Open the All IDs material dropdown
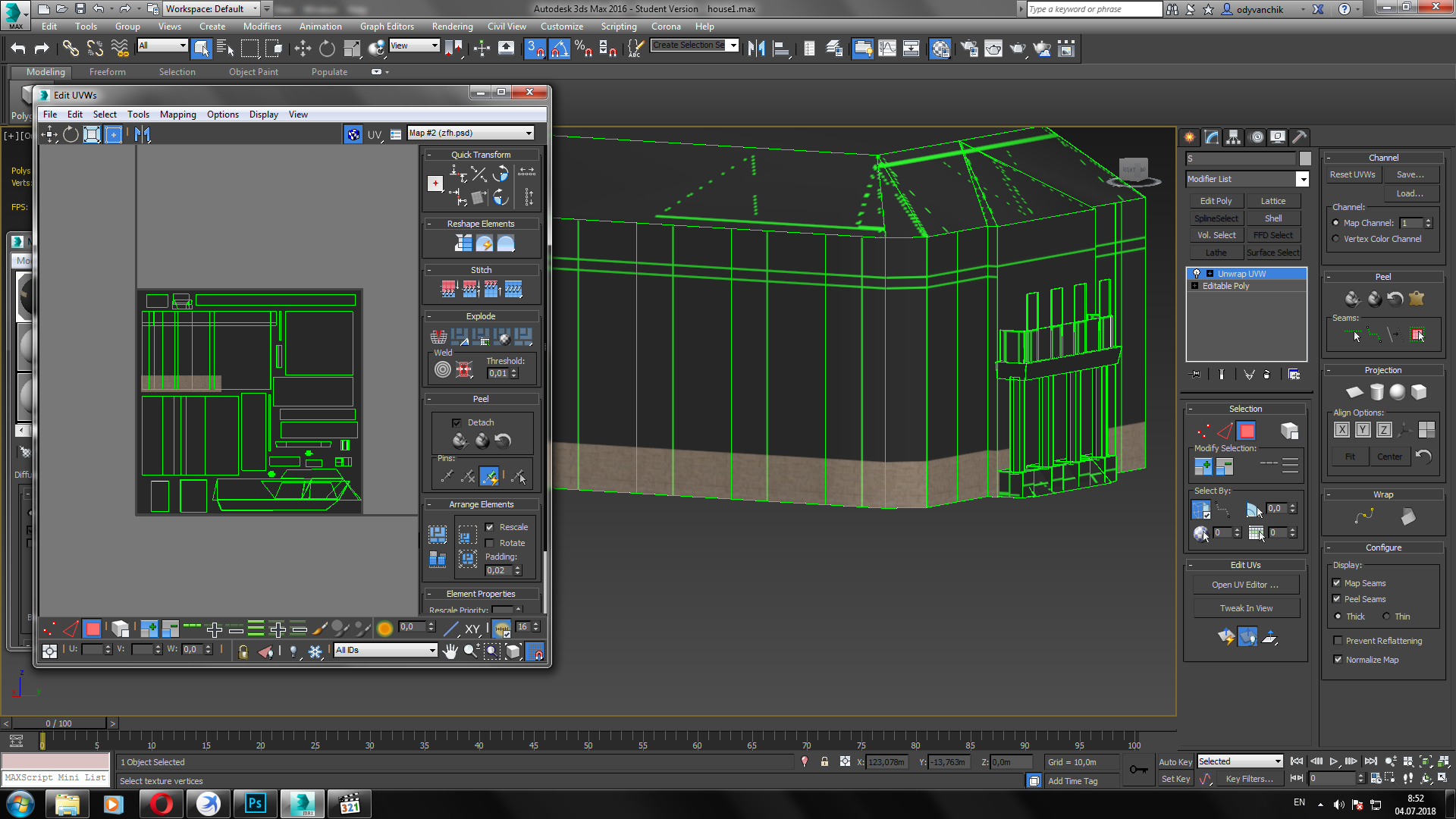The image size is (1456, 819). (385, 650)
